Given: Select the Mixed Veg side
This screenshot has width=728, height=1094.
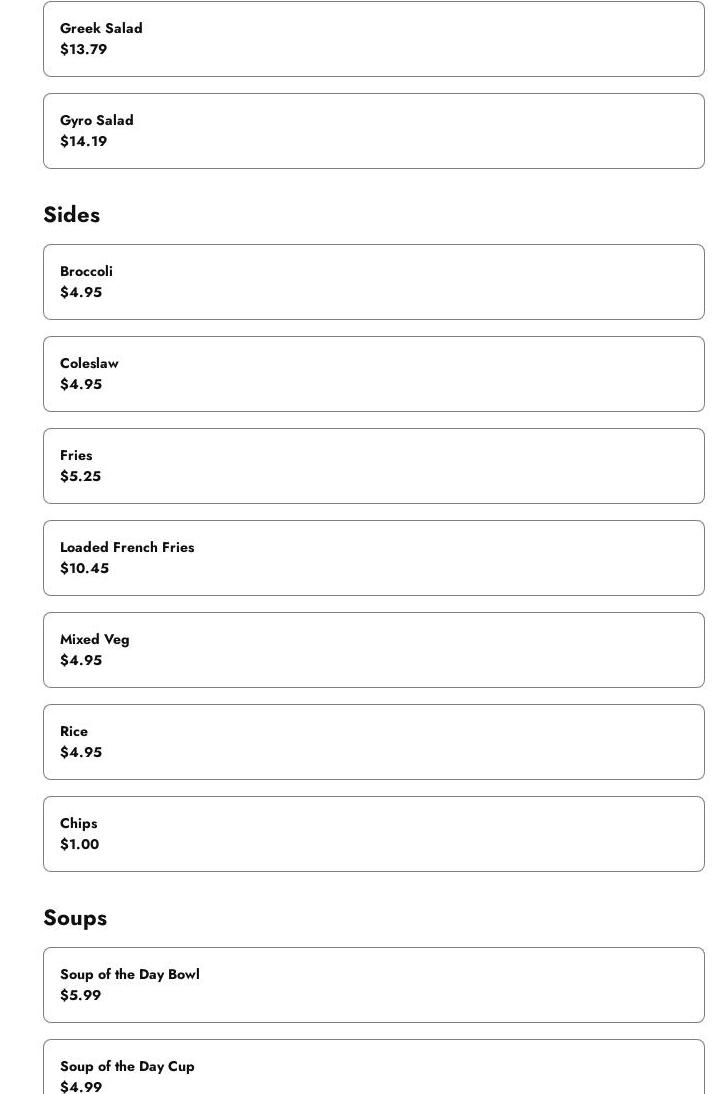Looking at the screenshot, I should pyautogui.click(x=373, y=650).
